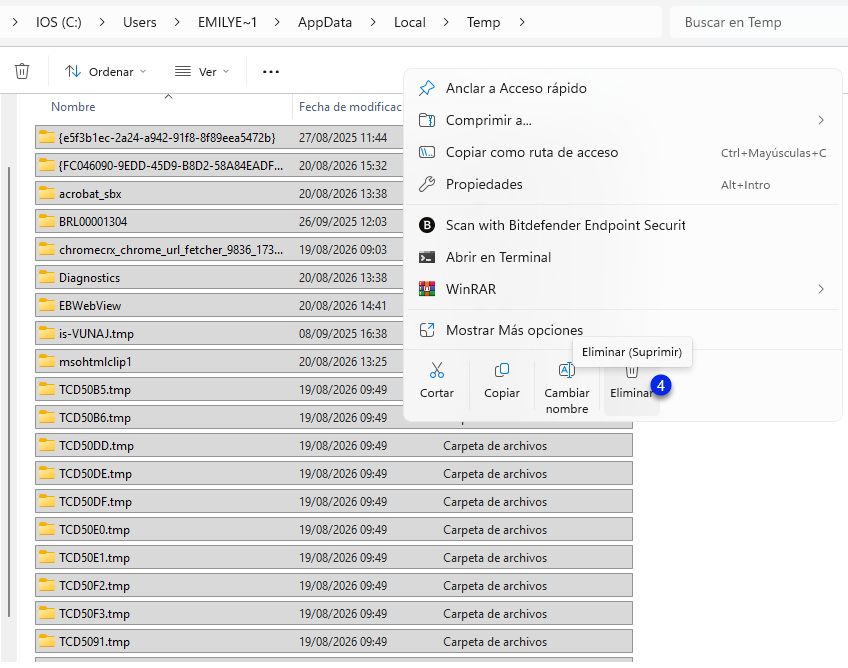Choose Comprimir a... menu entry
The height and width of the screenshot is (668, 848).
pyautogui.click(x=622, y=120)
